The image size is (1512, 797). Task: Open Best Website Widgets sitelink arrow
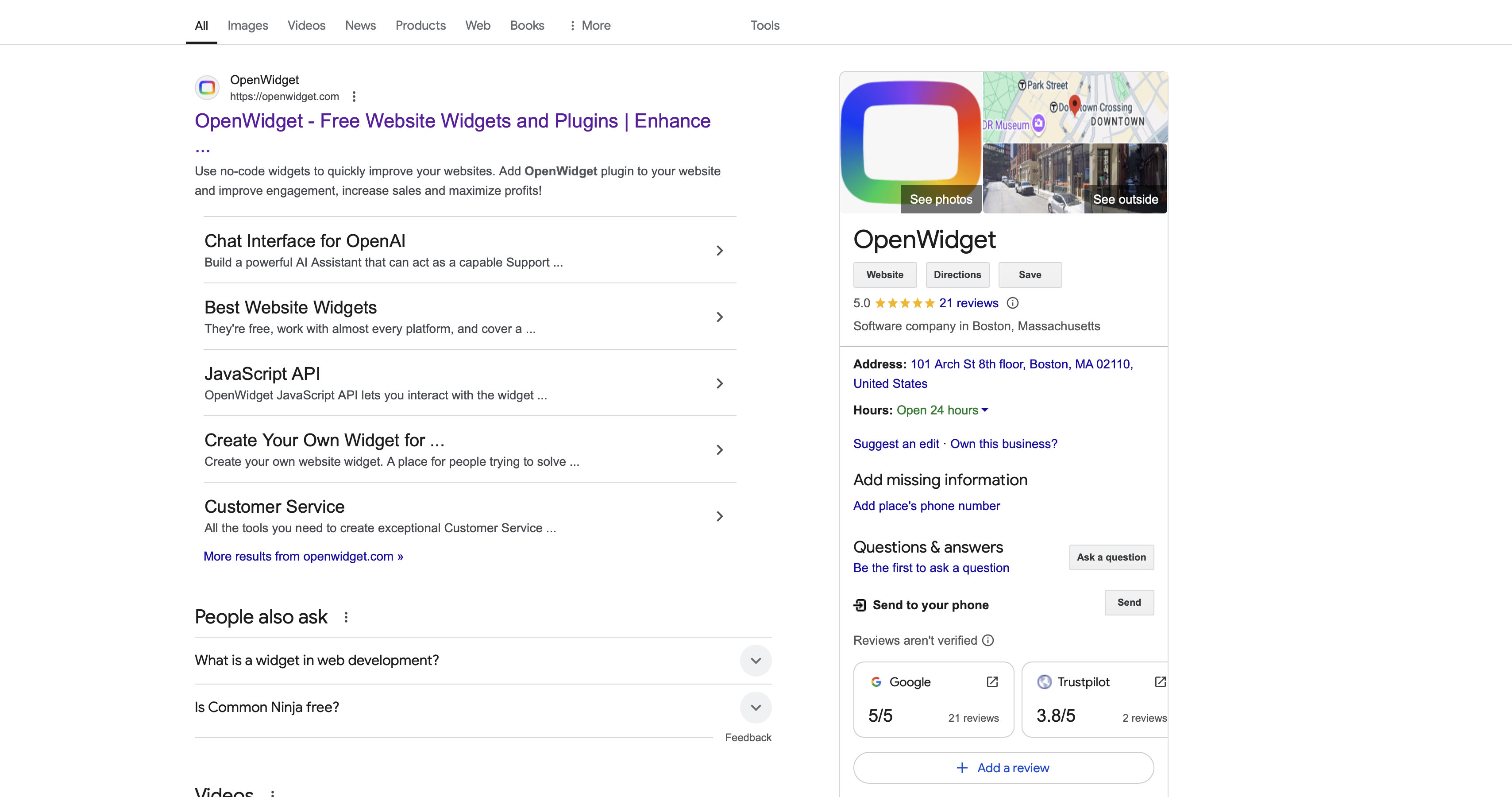click(x=720, y=317)
